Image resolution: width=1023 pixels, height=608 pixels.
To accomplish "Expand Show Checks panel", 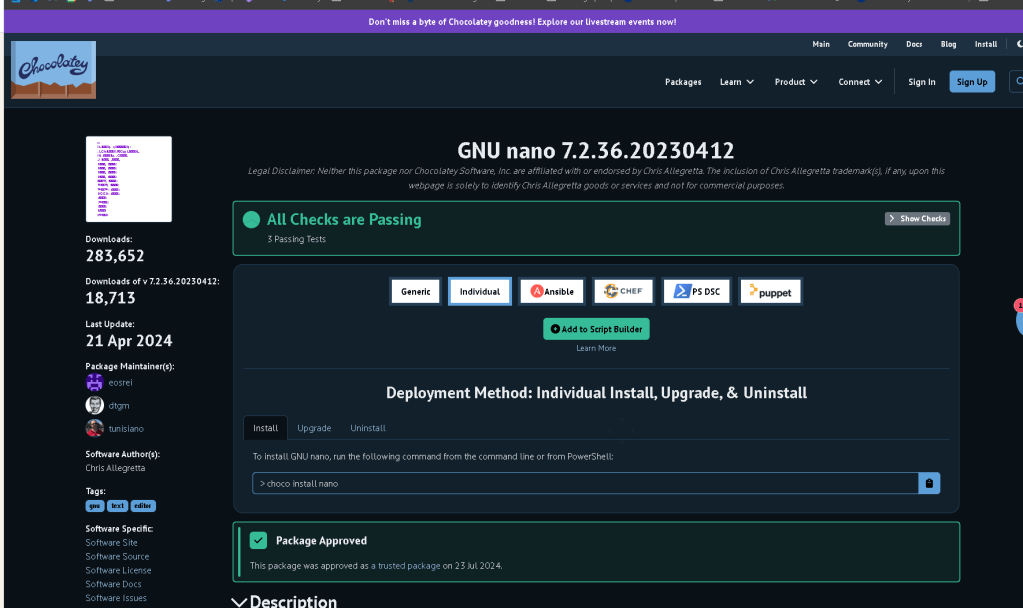I will (917, 219).
